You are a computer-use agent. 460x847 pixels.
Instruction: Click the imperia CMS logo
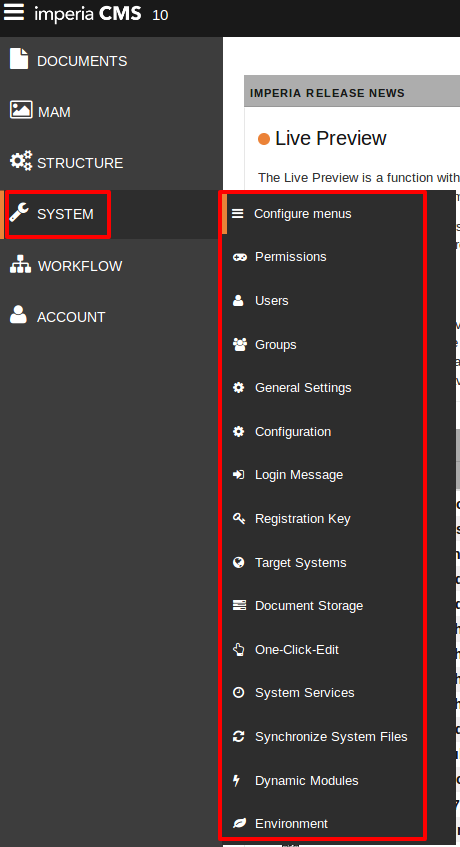(x=87, y=14)
